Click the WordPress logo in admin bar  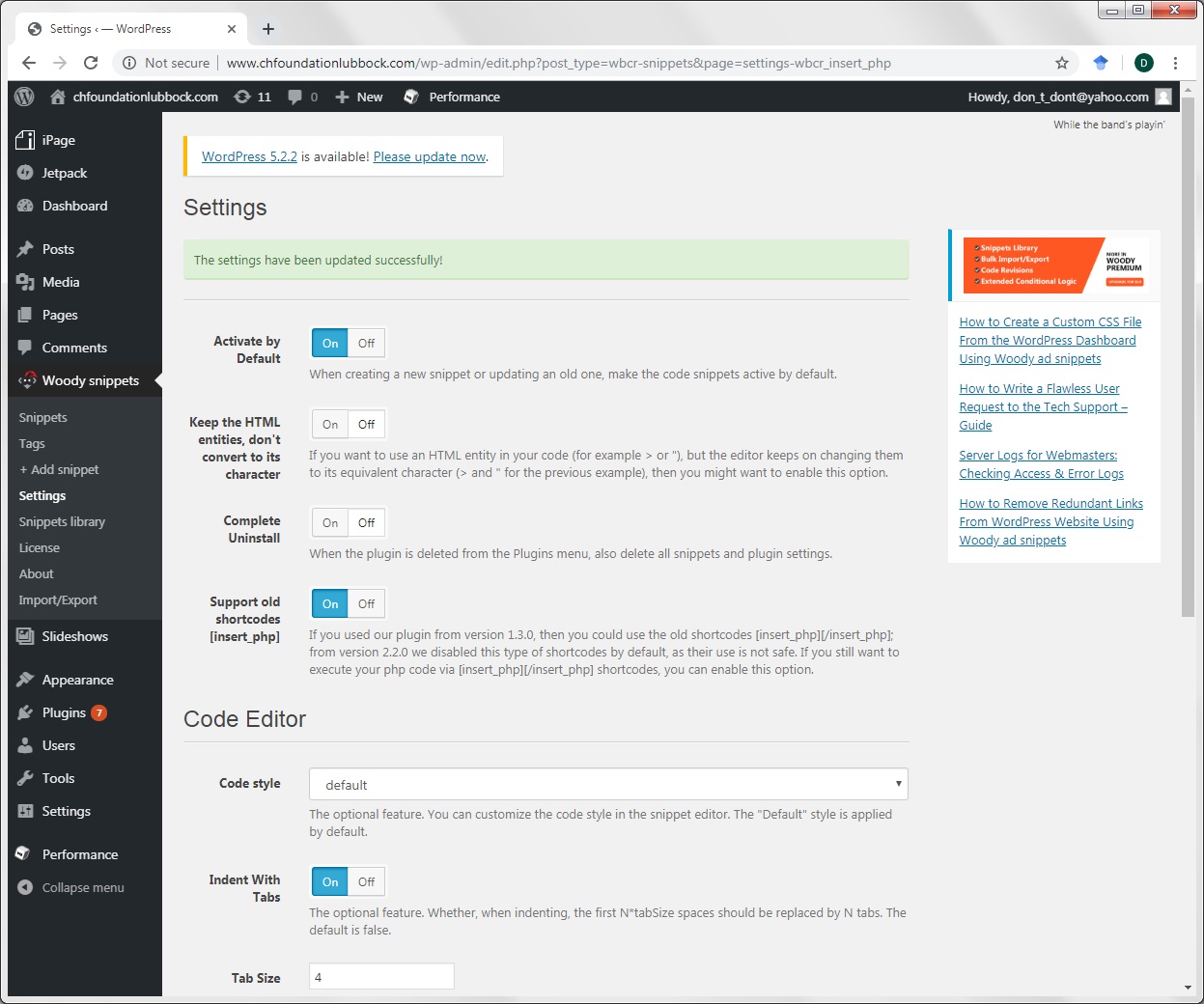pyautogui.click(x=25, y=97)
